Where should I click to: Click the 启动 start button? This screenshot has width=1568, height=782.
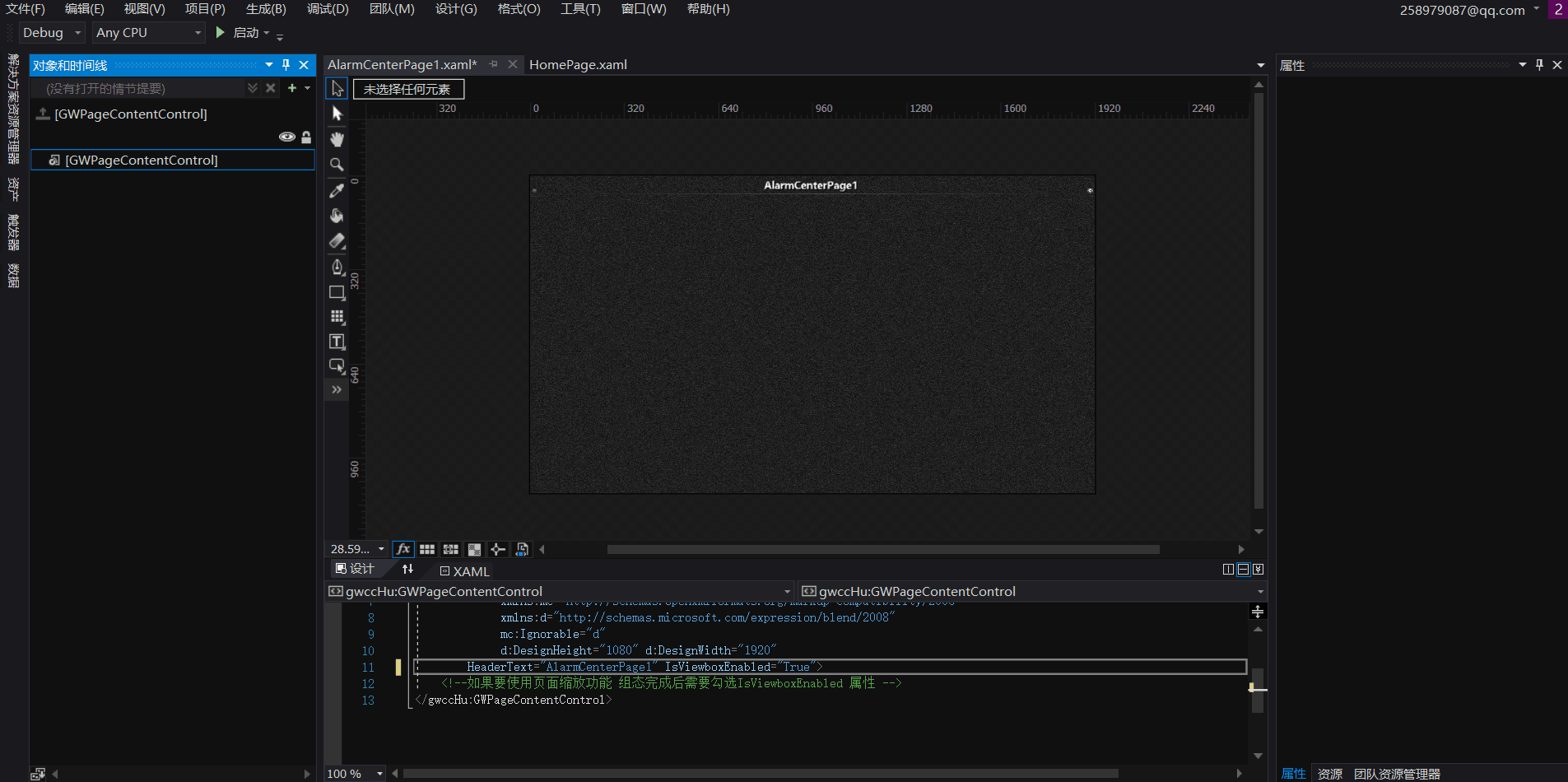point(238,33)
